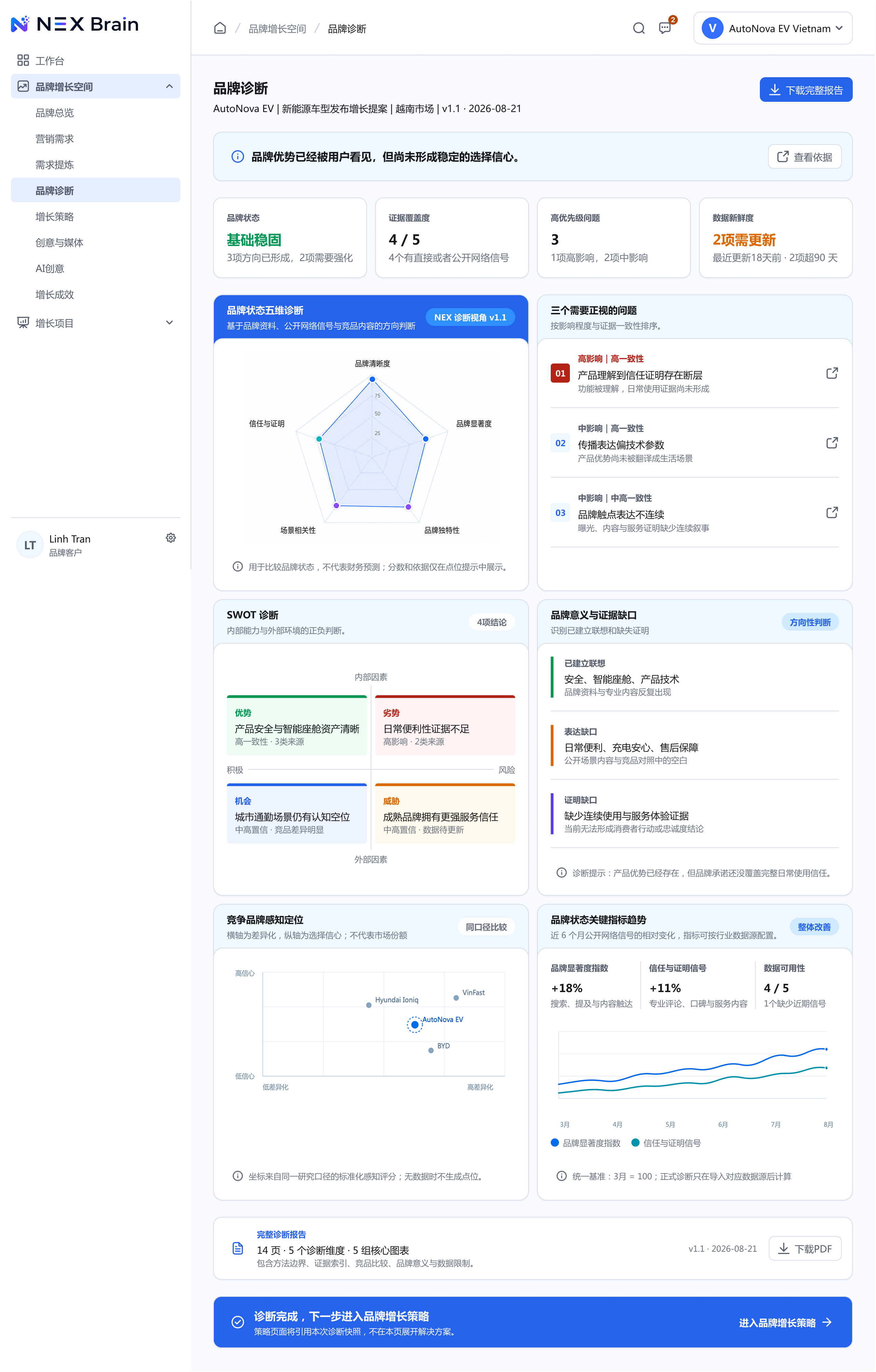Open external link for issue 01
The height and width of the screenshot is (1372, 876).
pyautogui.click(x=832, y=373)
